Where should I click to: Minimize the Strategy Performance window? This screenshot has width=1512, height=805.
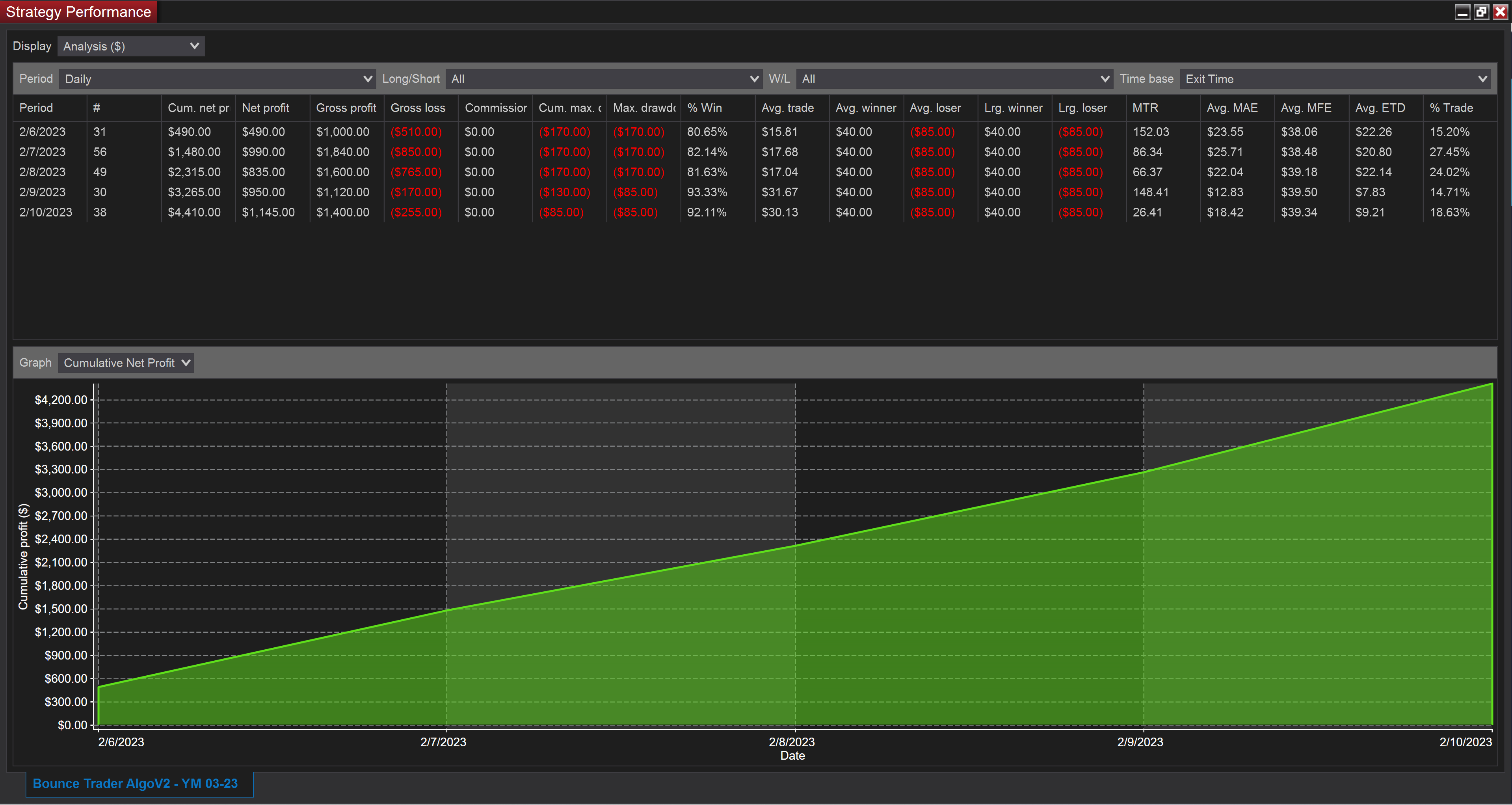(x=1462, y=12)
